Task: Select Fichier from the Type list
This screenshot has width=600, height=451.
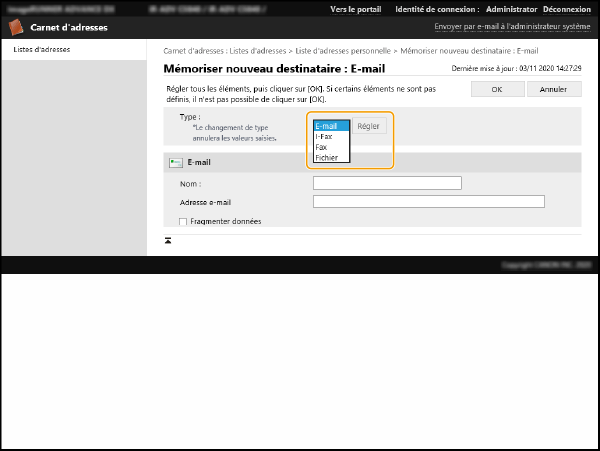Action: tap(327, 158)
